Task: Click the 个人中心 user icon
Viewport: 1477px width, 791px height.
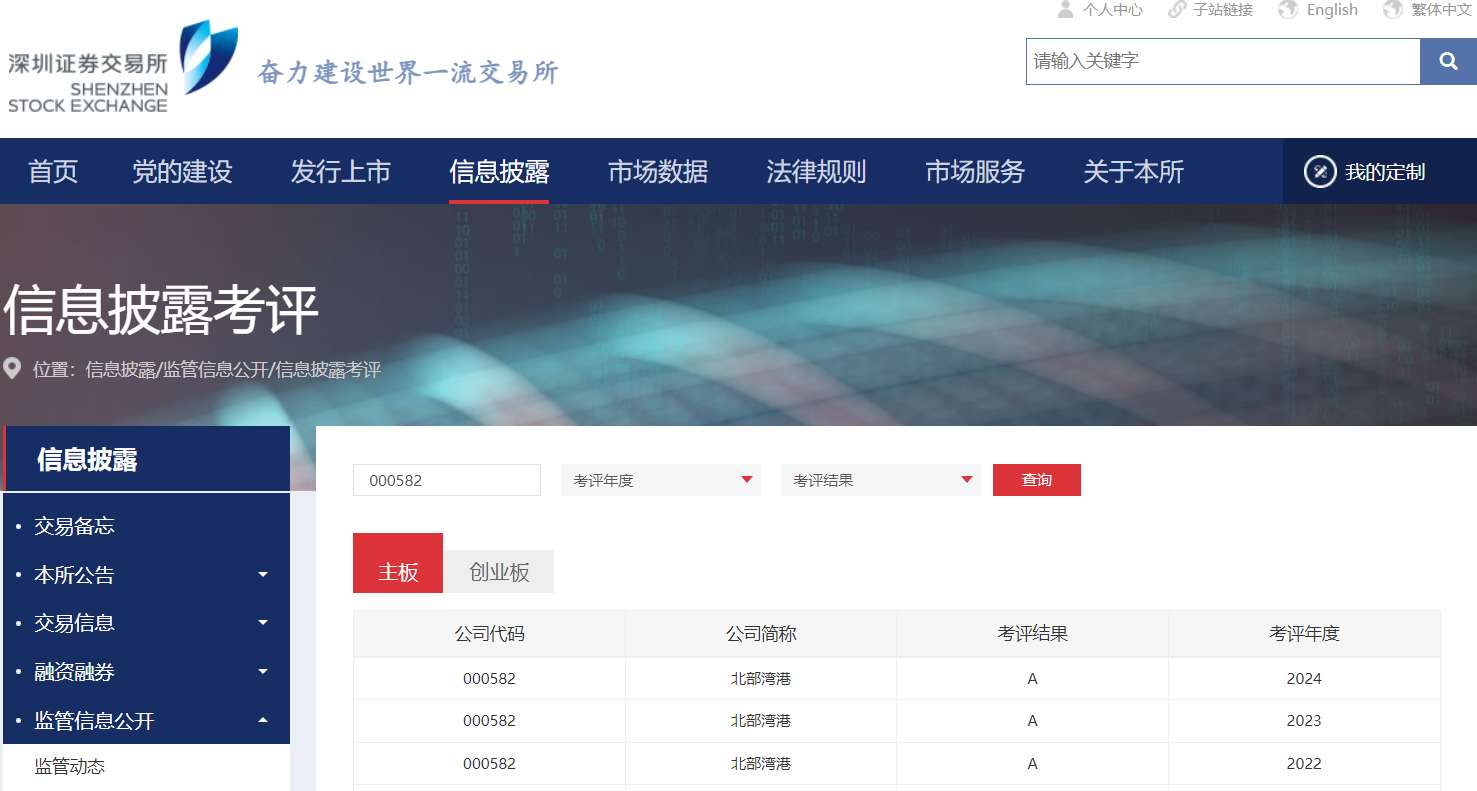Action: coord(1066,10)
